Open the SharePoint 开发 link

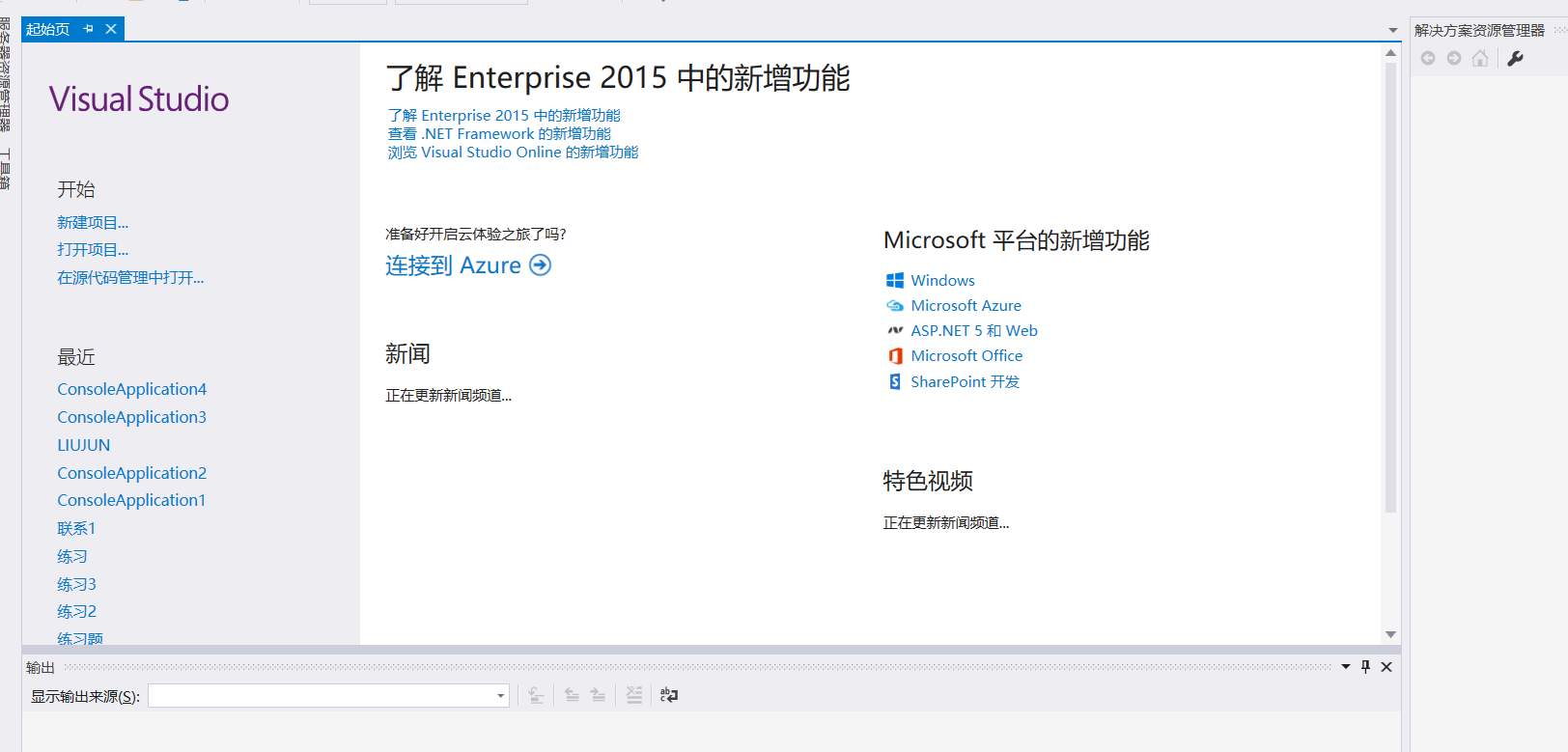[965, 381]
